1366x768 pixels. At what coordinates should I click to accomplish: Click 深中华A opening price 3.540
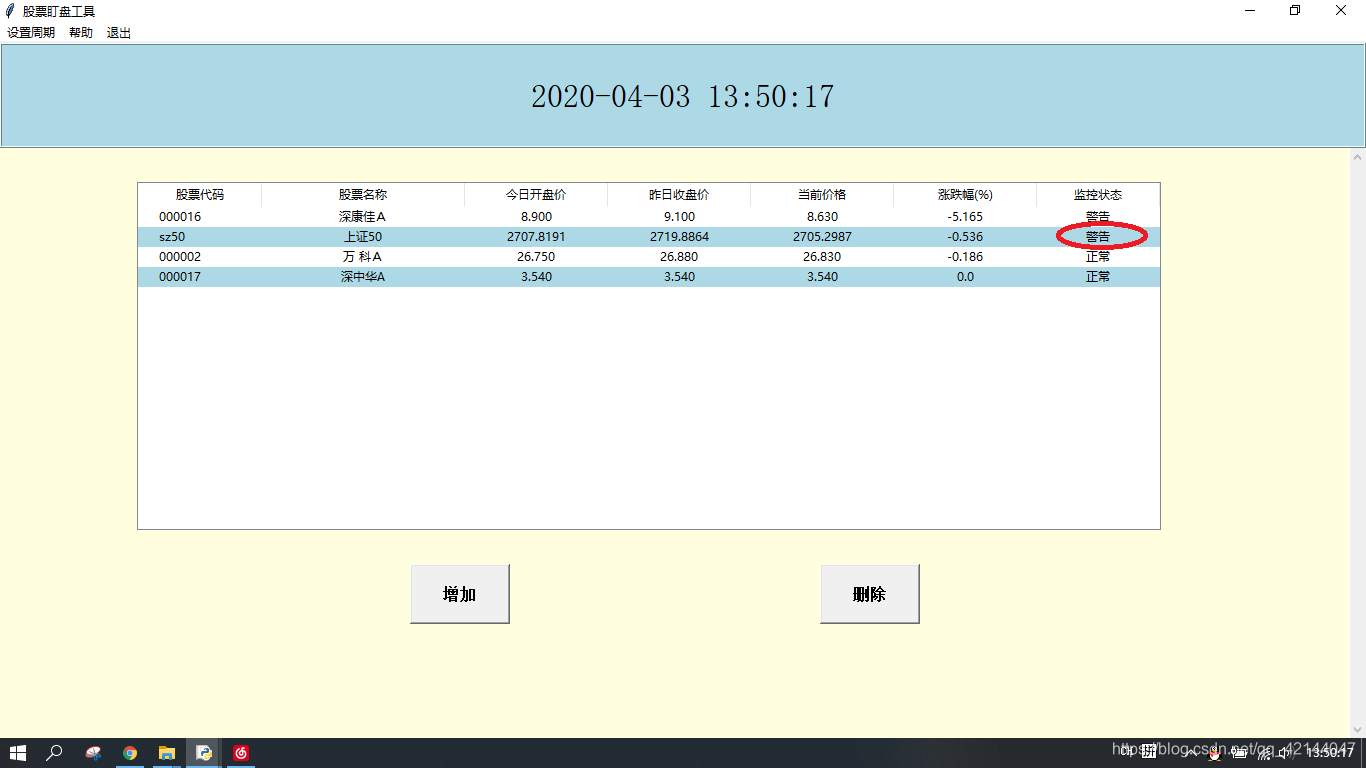pos(536,277)
